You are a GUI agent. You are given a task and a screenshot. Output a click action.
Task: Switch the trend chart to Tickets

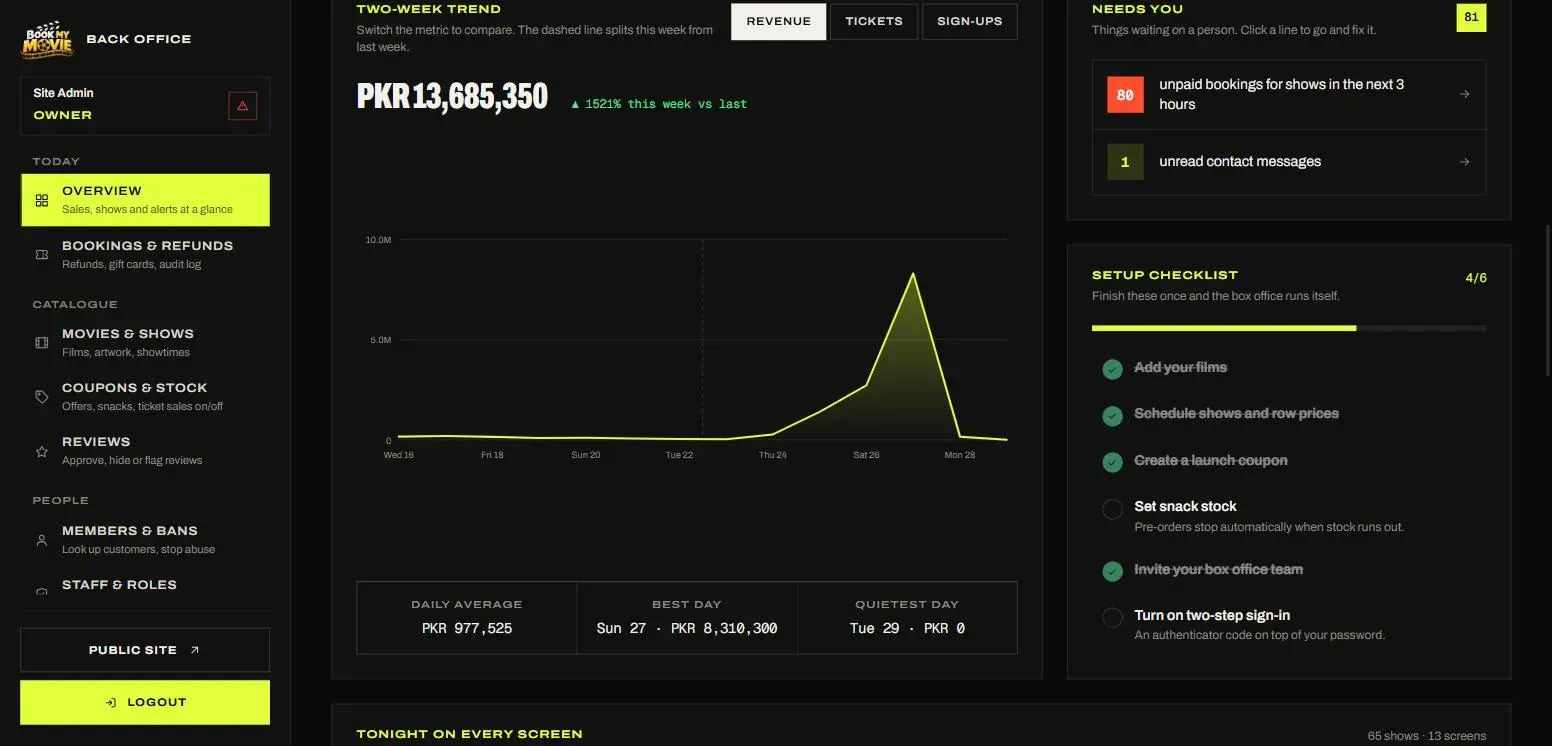(874, 21)
